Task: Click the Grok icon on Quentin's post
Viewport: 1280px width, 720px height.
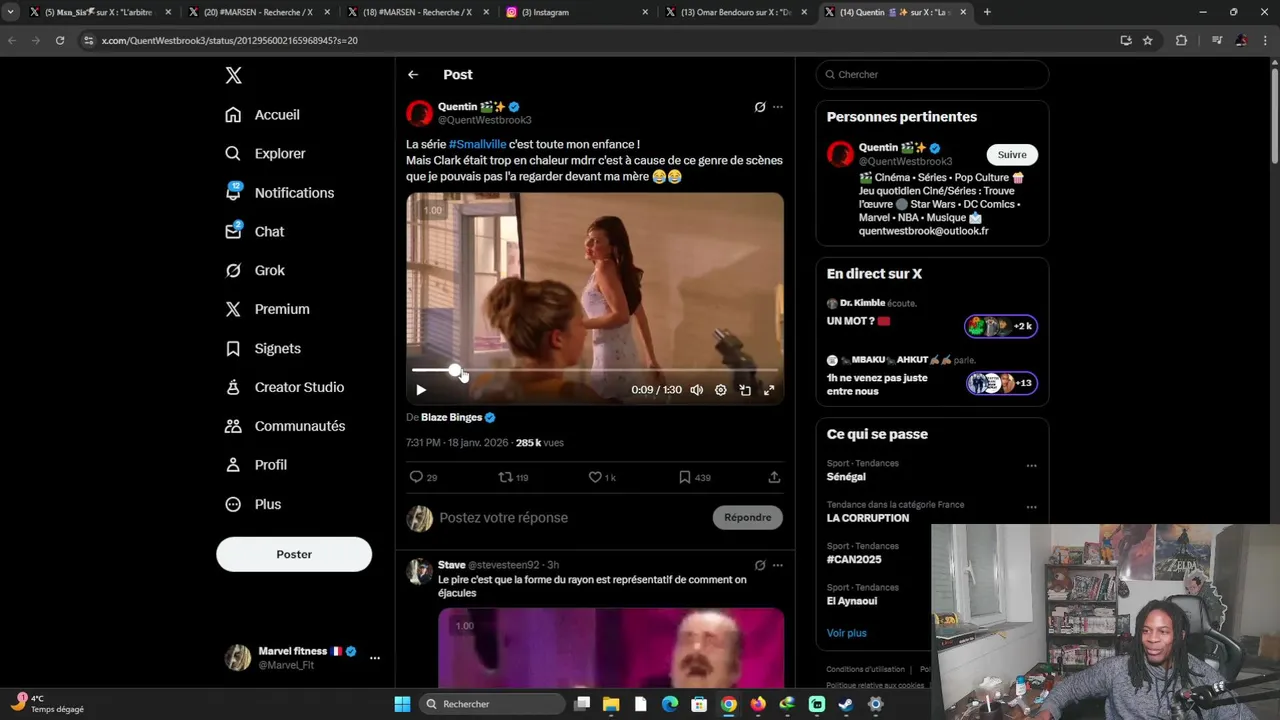Action: tap(760, 107)
